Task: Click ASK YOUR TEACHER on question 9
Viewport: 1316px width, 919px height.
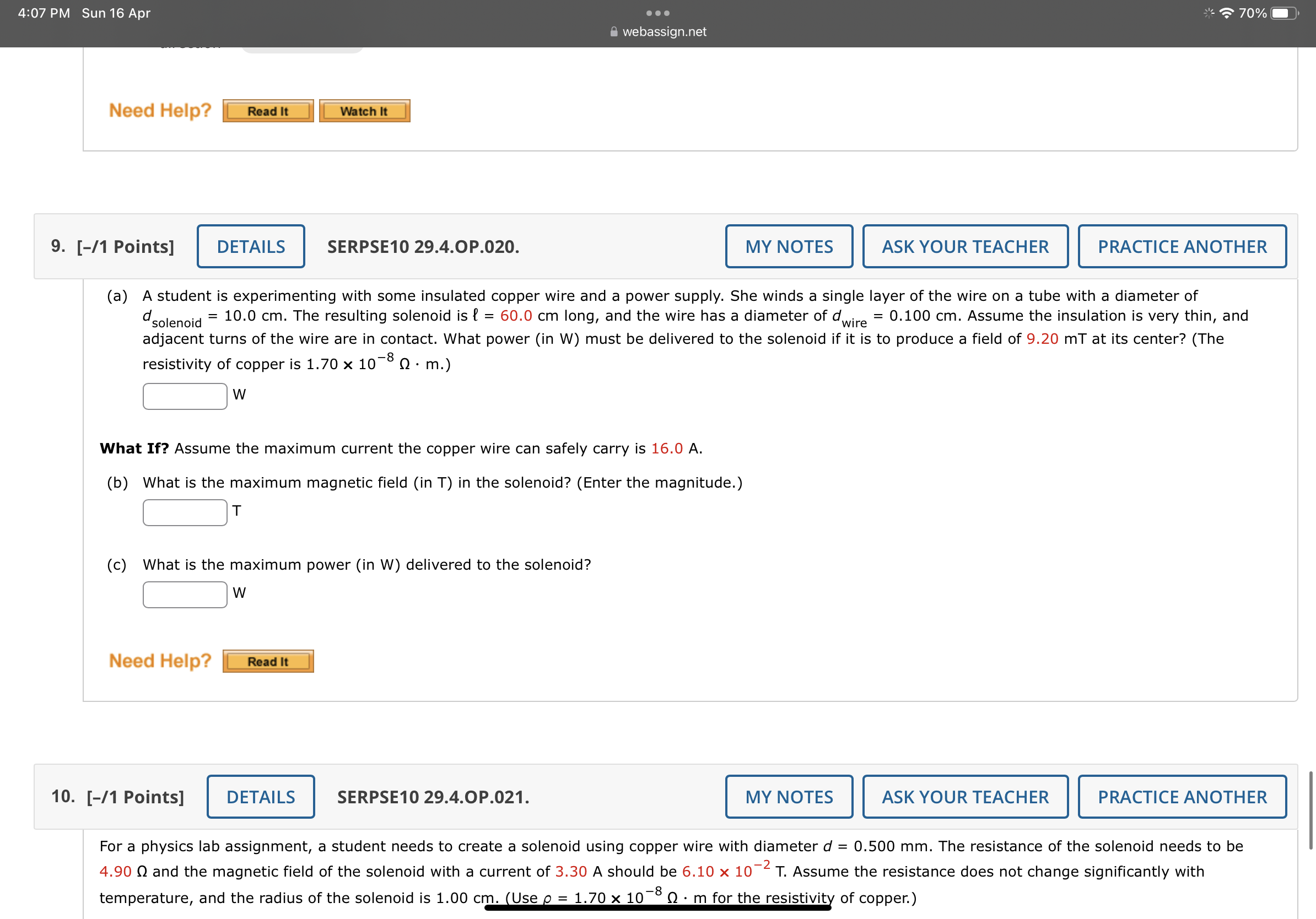Action: [964, 246]
